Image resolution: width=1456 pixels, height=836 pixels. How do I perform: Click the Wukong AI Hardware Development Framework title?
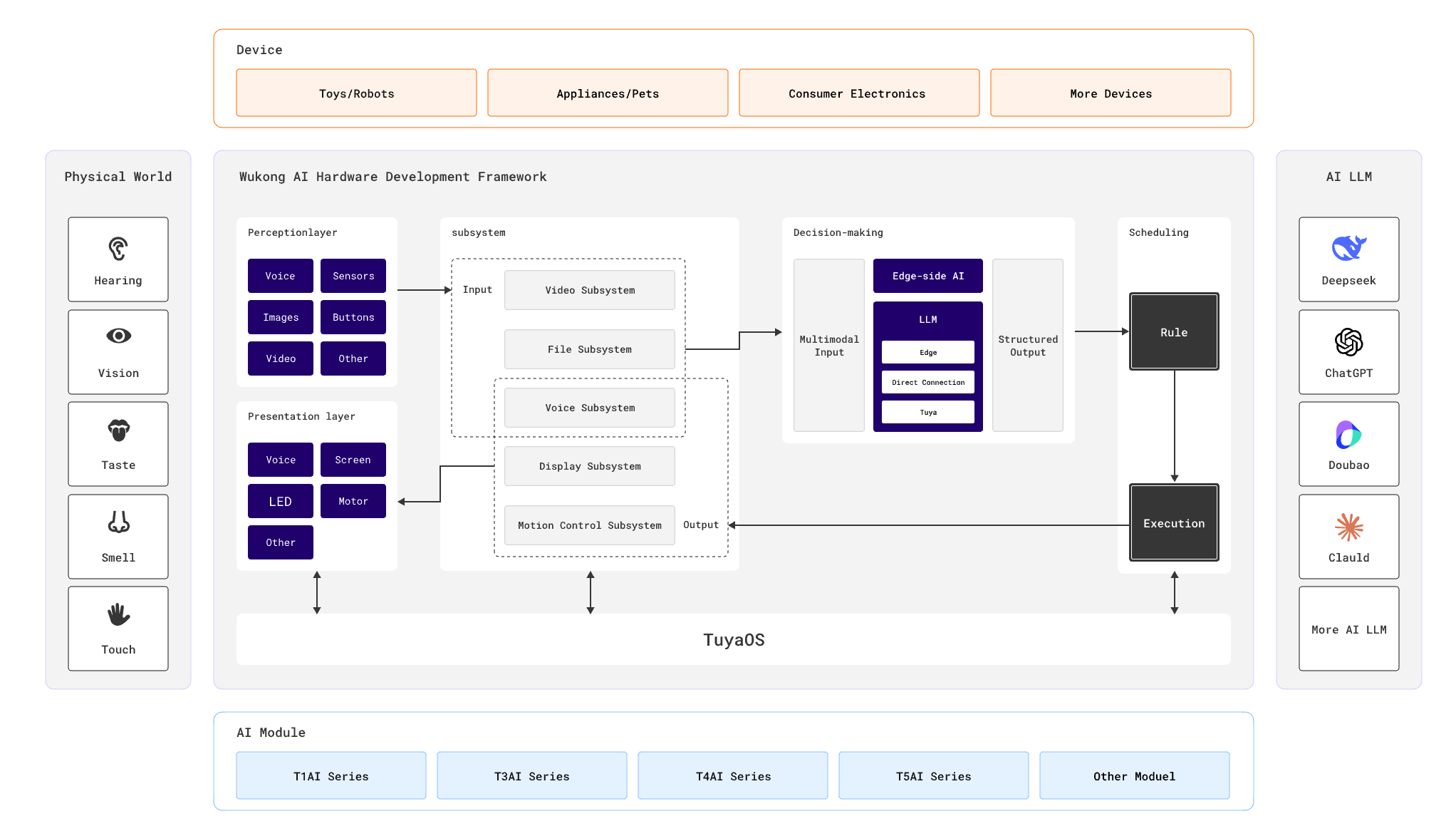pos(393,176)
